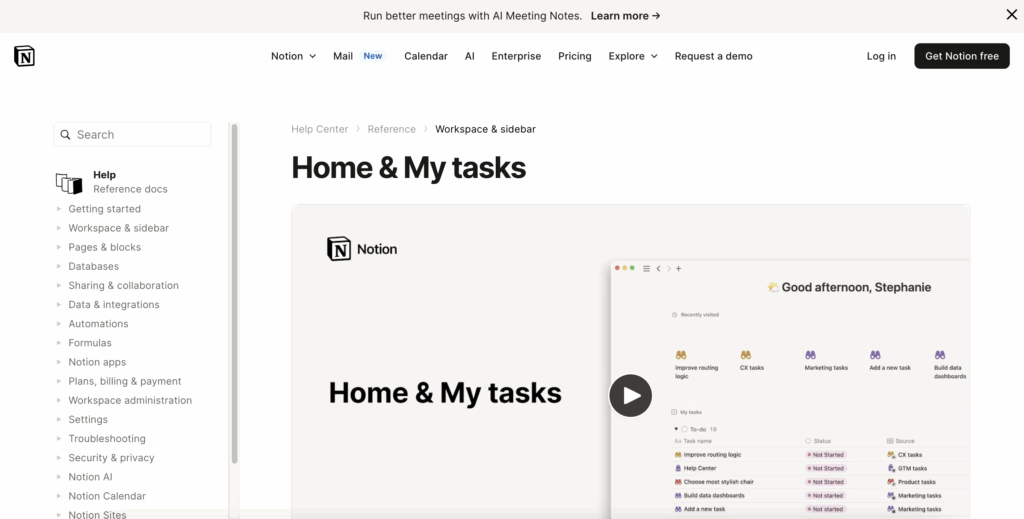1024x519 pixels.
Task: Click the Notion logo in the header
Action: pyautogui.click(x=24, y=56)
